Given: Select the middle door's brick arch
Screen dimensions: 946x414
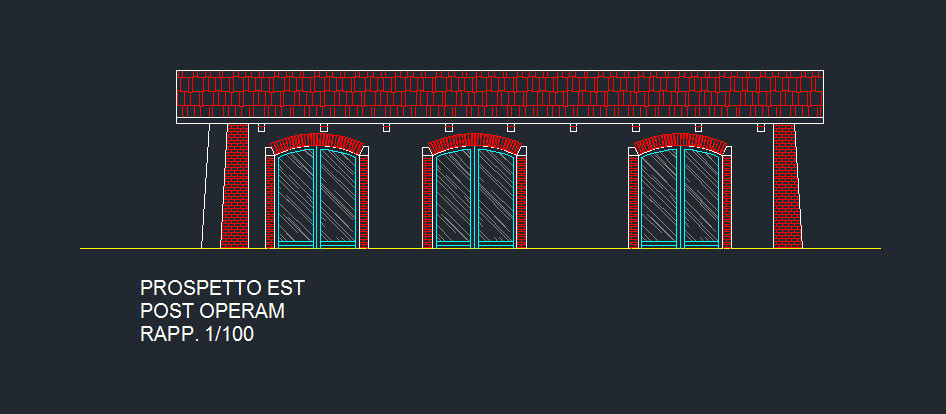Looking at the screenshot, I should tap(475, 141).
